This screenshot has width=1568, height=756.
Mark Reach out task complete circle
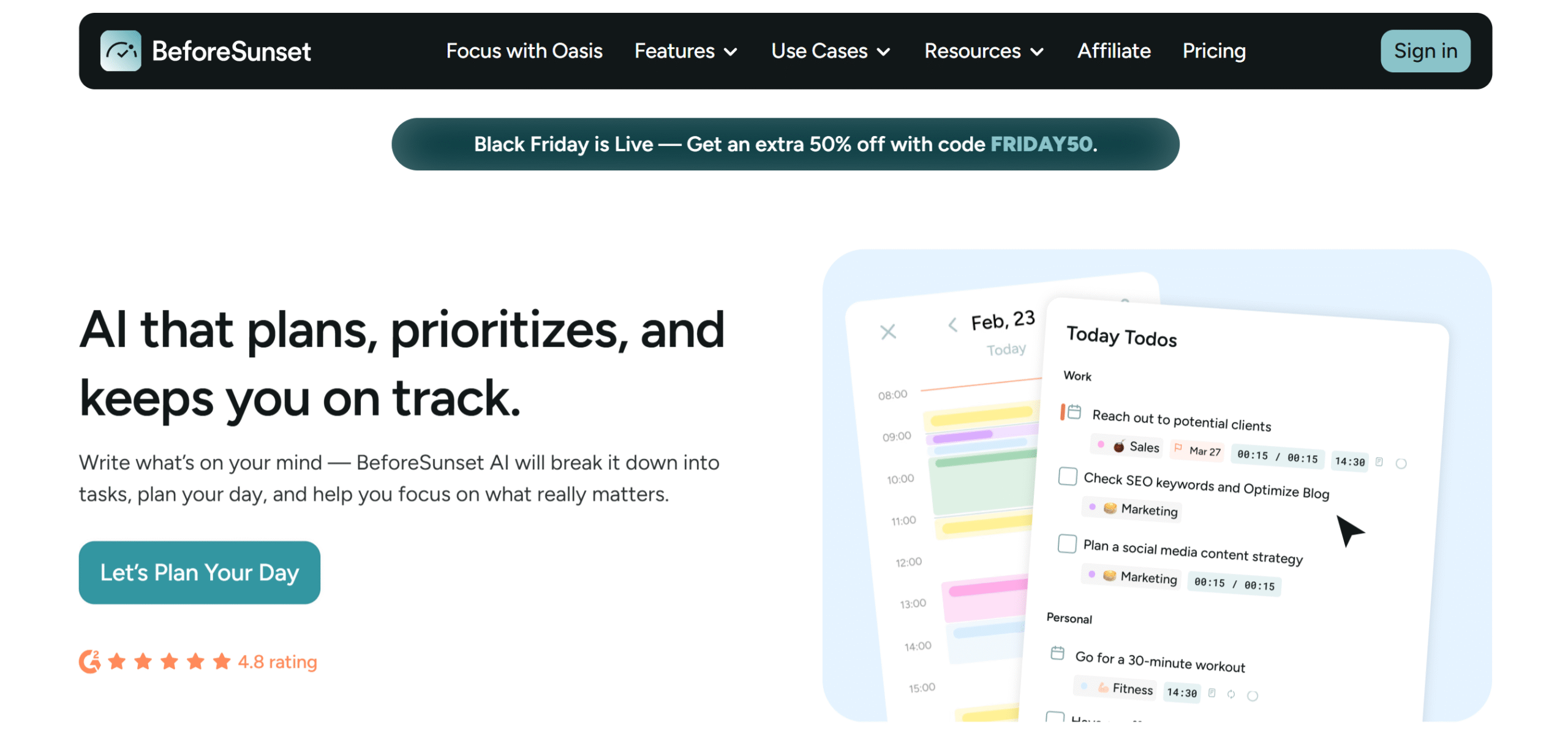[x=1400, y=463]
